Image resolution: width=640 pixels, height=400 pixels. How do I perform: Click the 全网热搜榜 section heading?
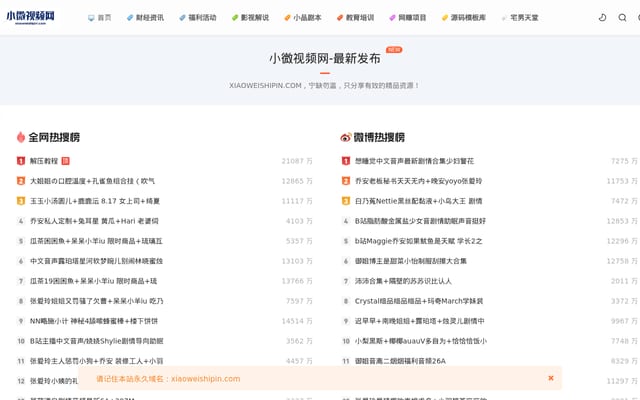(x=54, y=137)
